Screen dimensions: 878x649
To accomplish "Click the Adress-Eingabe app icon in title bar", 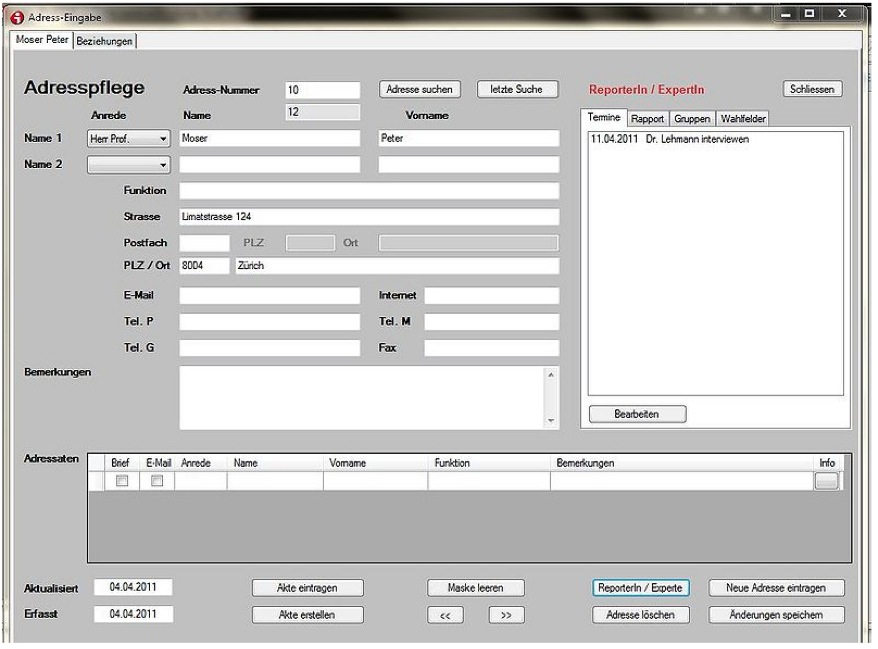I will pos(16,17).
